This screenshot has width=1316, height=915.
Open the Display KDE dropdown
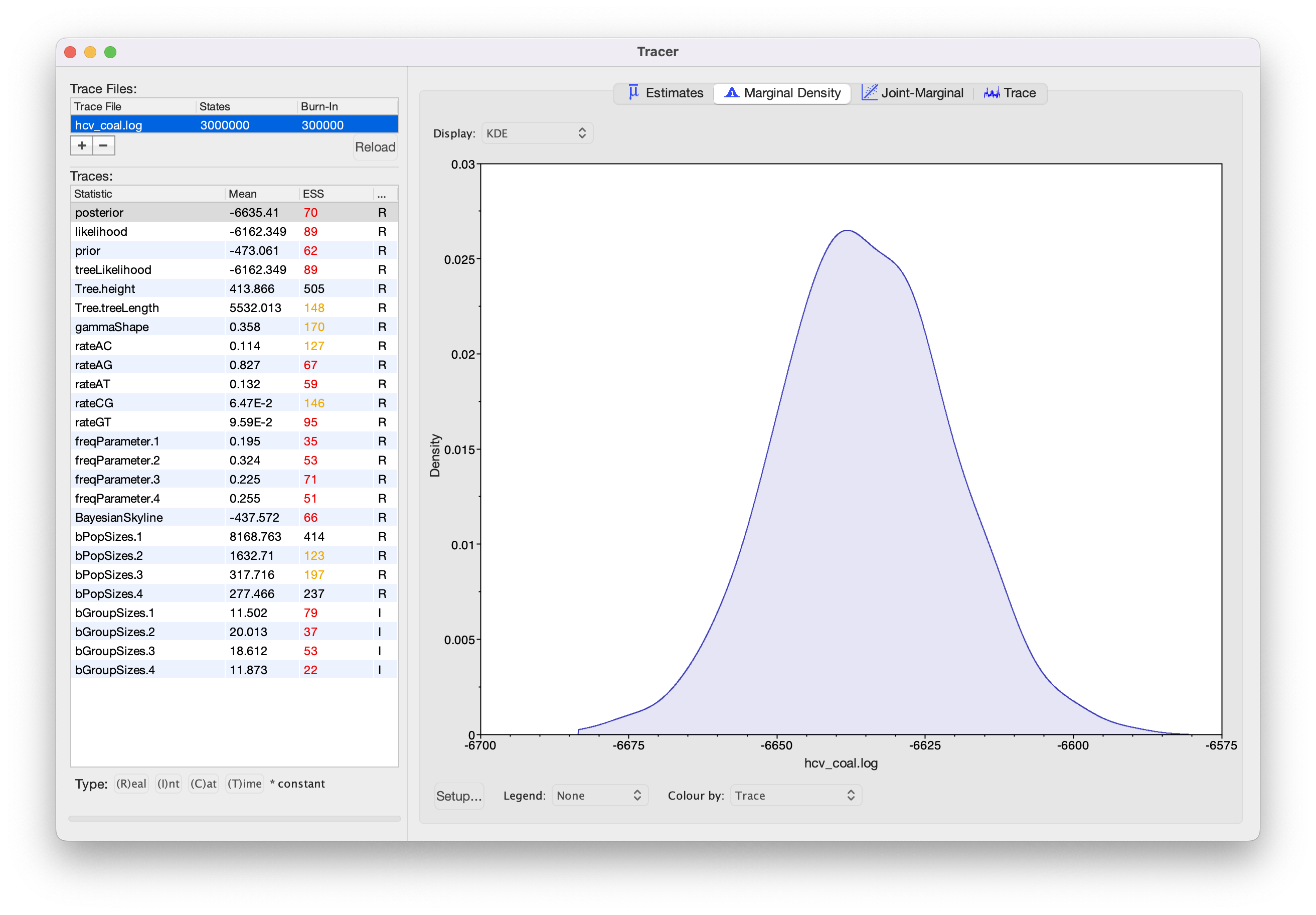(537, 133)
